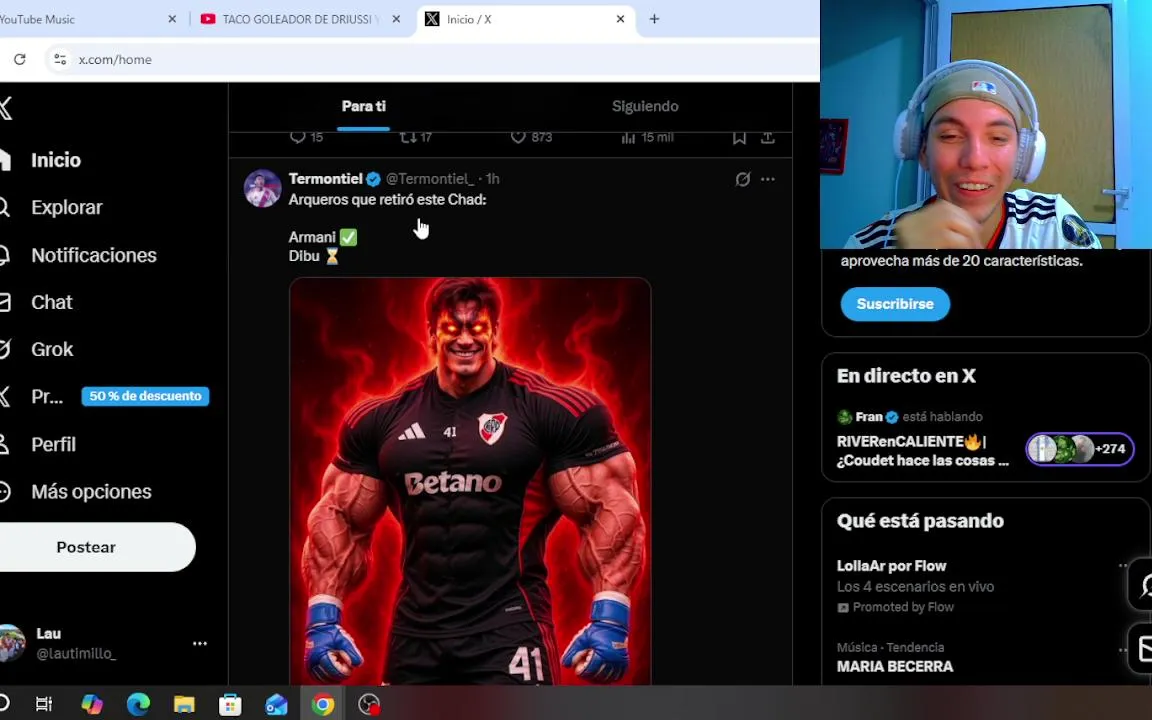This screenshot has height=720, width=1152.
Task: Open the Lau @lautimillo_ account menu
Action: (103, 644)
